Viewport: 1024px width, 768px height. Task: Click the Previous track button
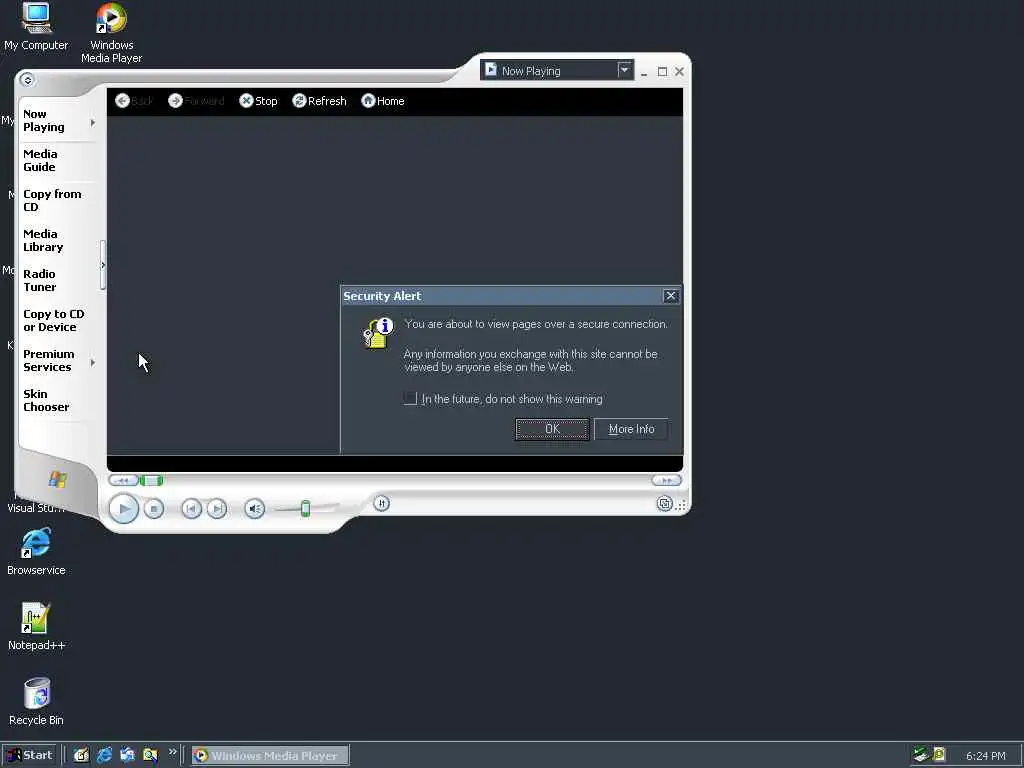(x=191, y=508)
